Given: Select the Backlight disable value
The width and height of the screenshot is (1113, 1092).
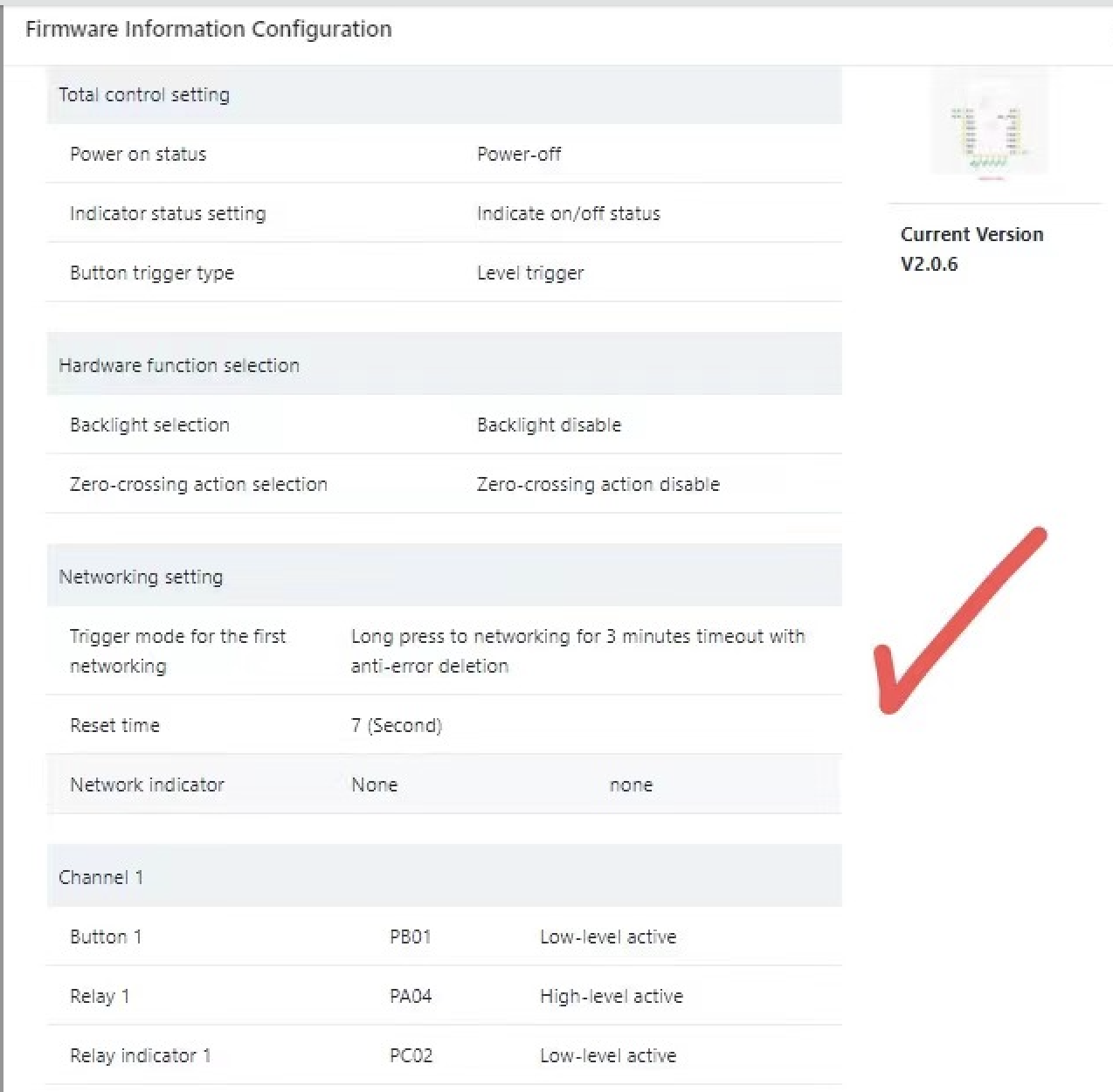Looking at the screenshot, I should [x=549, y=425].
